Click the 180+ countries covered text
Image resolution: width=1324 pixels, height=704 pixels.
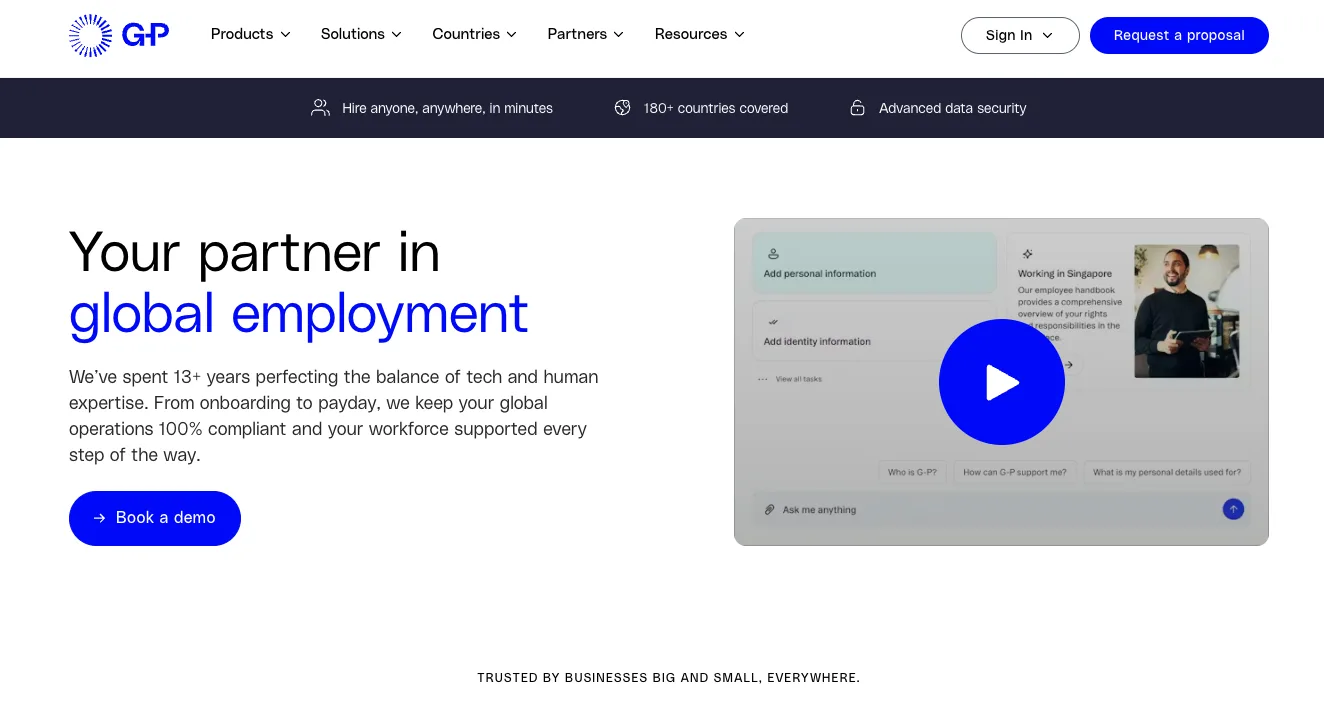click(x=716, y=108)
